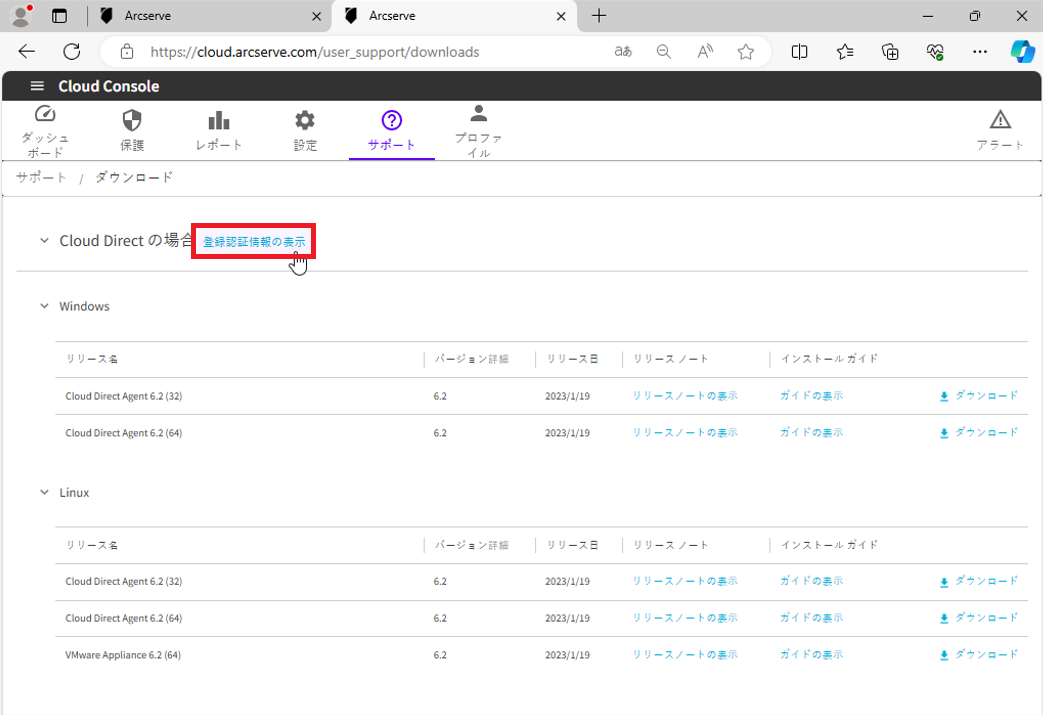
Task: Open the プロファイル person icon
Action: (478, 113)
